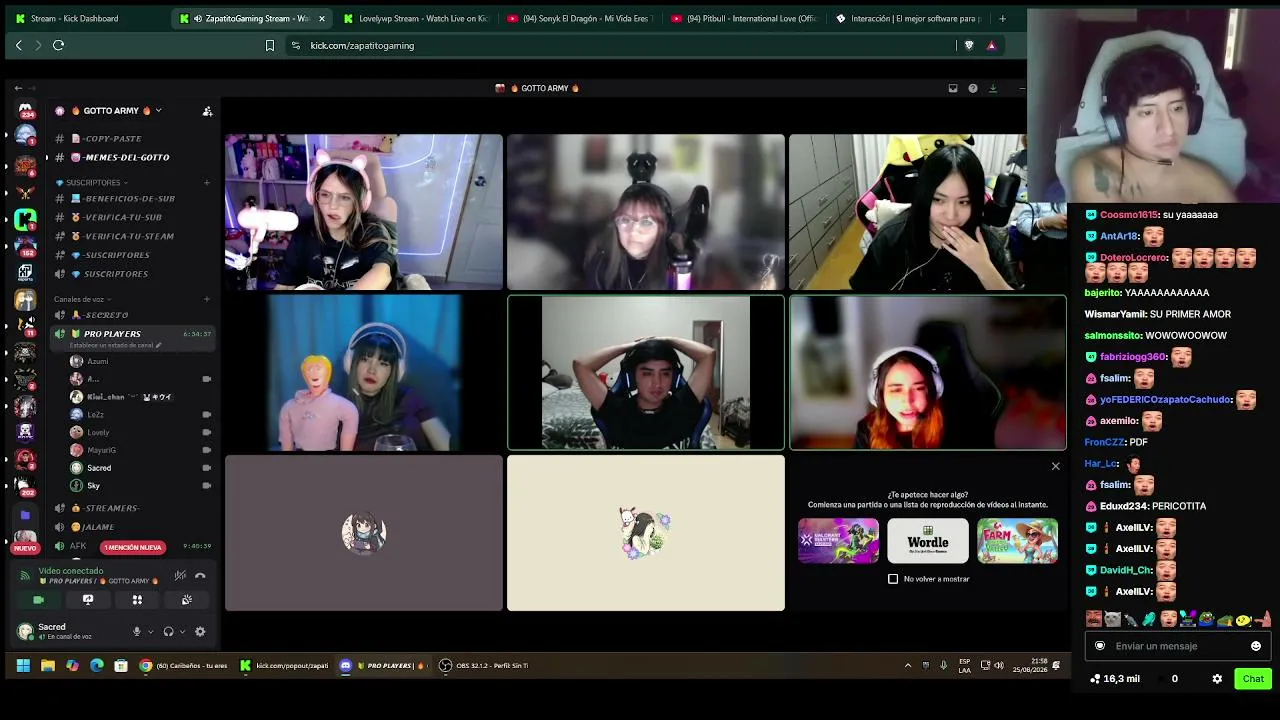
Task: Send message with green Chat button
Action: [1253, 679]
